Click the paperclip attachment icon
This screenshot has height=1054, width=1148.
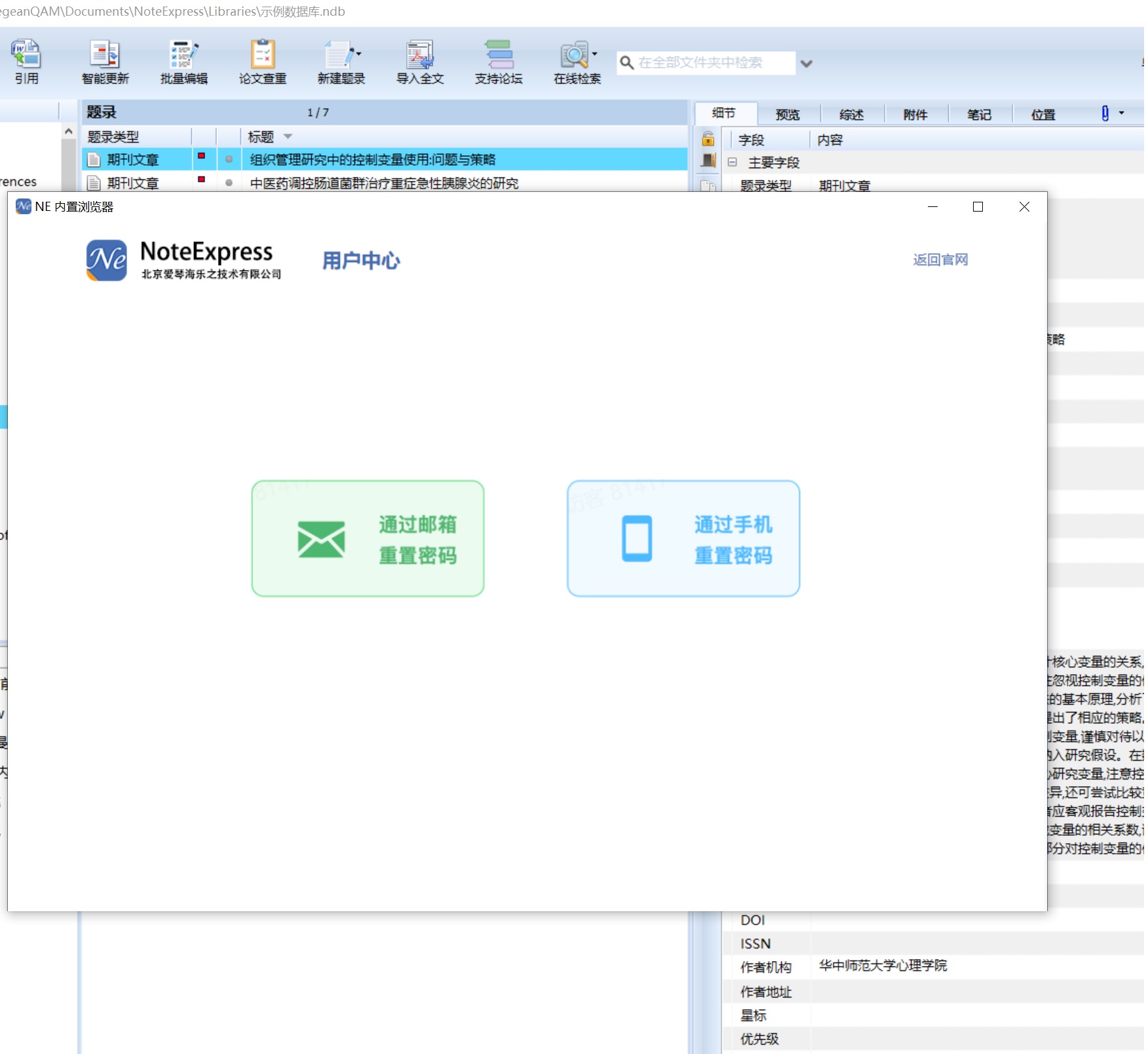tap(1105, 113)
